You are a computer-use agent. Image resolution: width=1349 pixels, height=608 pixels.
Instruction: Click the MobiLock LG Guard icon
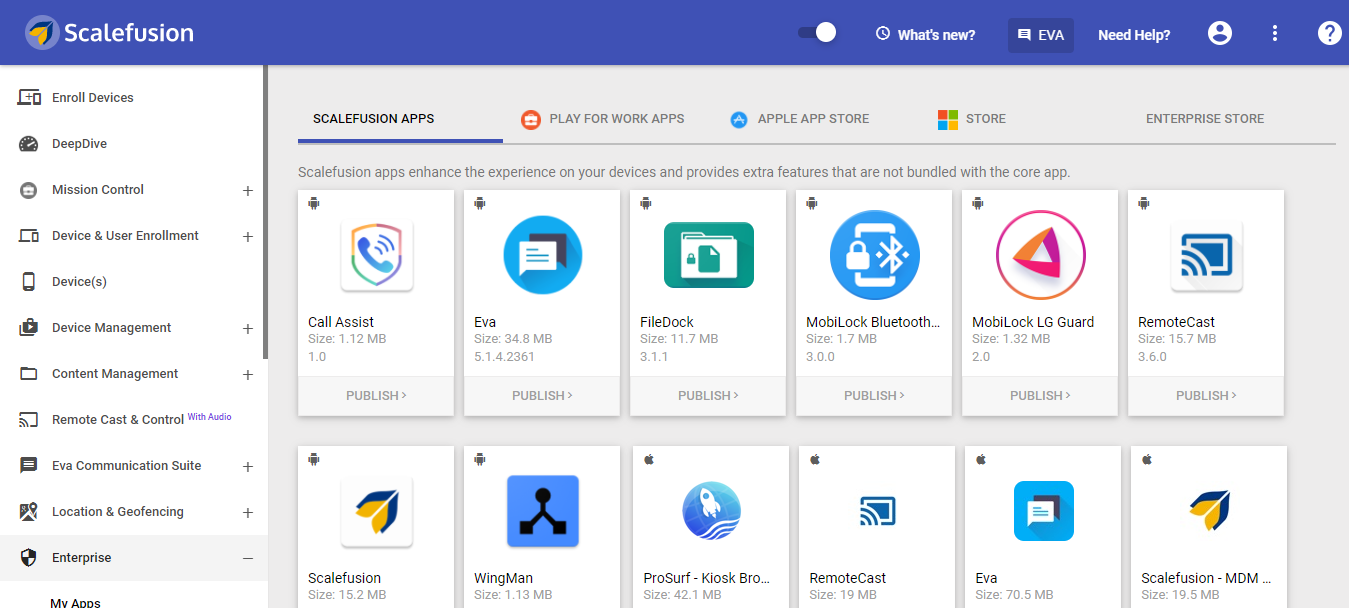click(x=1041, y=255)
